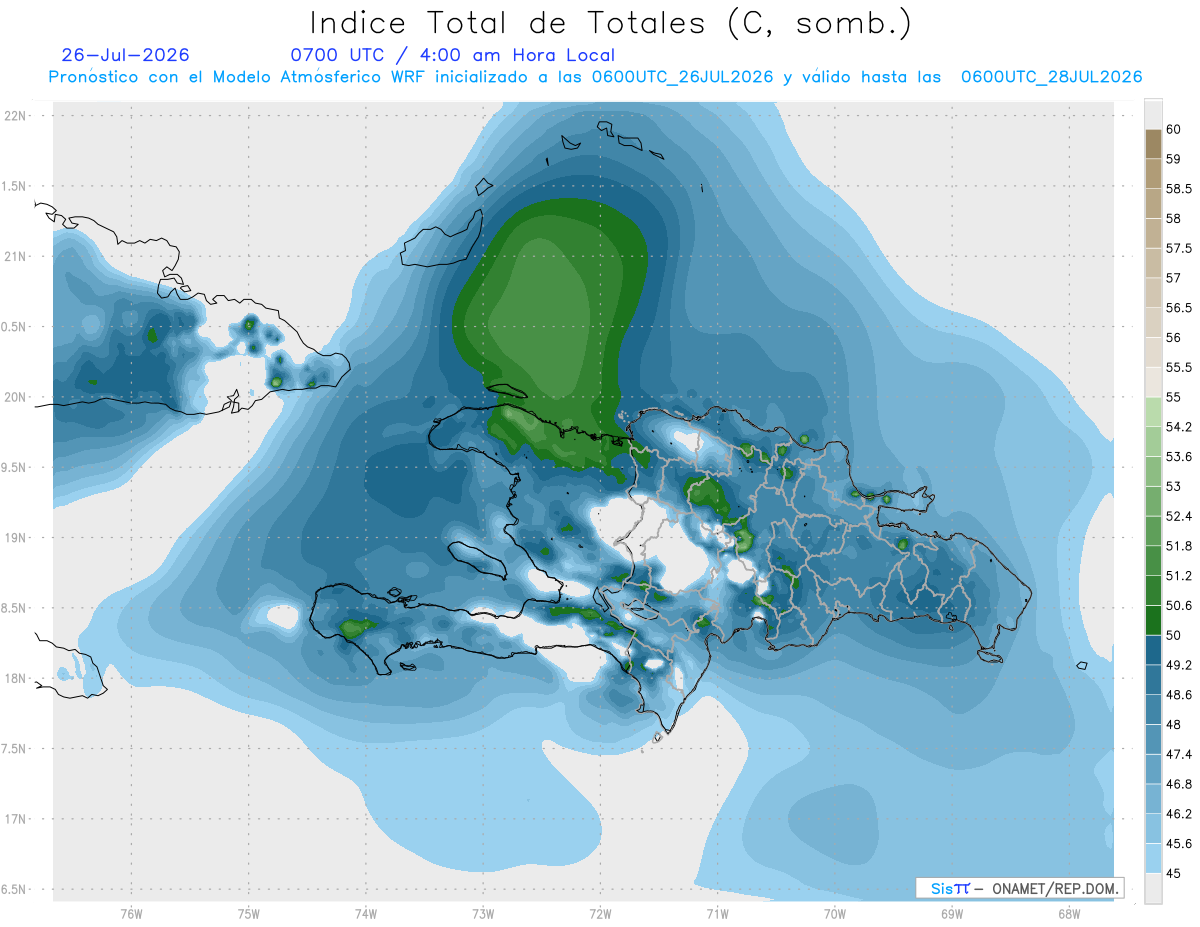
Task: Click the initialization time "0600UTC_26JUL2026"
Action: click(682, 77)
